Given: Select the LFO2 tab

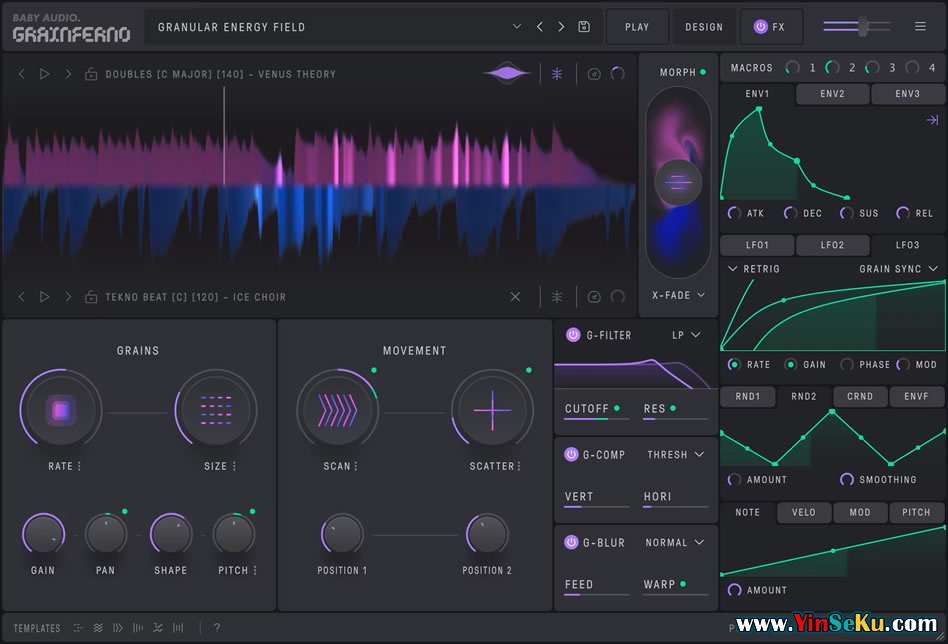Looking at the screenshot, I should pos(832,245).
